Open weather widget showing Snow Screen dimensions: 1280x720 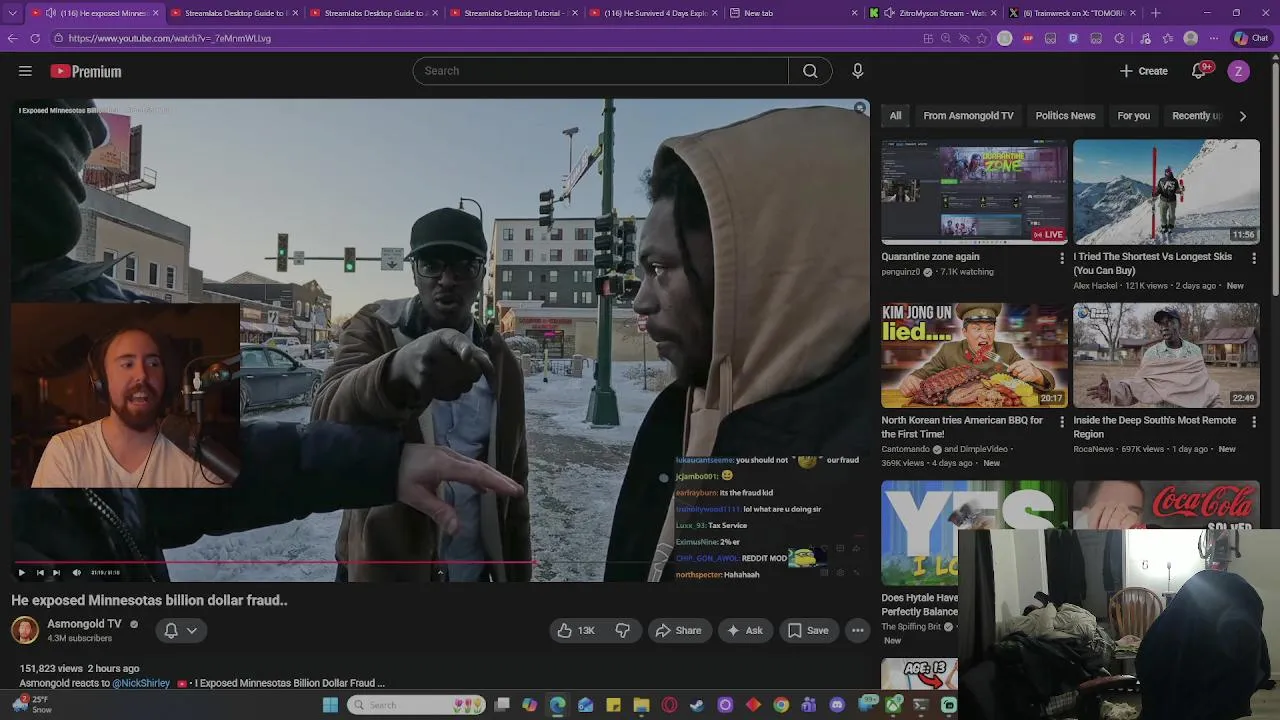click(x=31, y=704)
